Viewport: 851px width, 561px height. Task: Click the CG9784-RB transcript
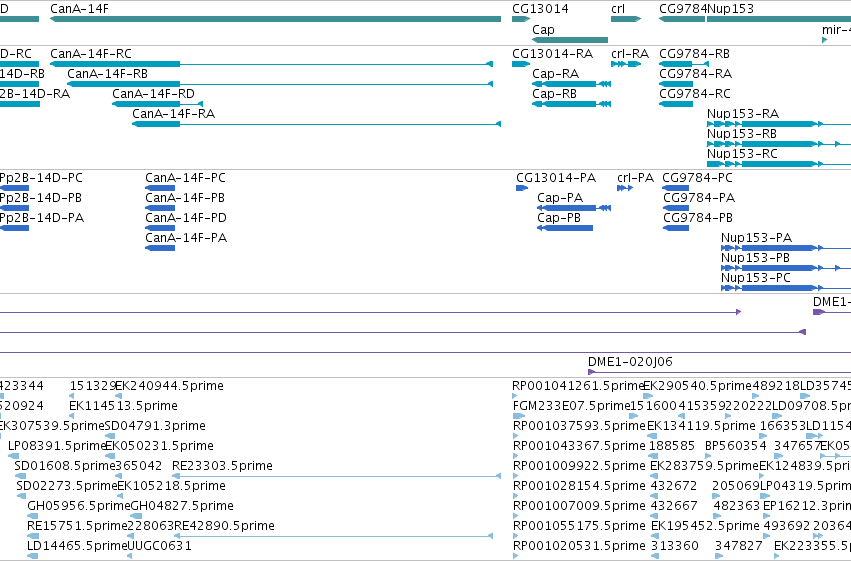[694, 54]
